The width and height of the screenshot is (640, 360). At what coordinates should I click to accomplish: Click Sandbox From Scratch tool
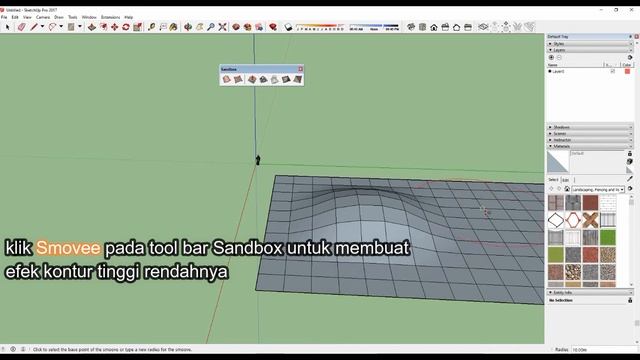[238, 79]
